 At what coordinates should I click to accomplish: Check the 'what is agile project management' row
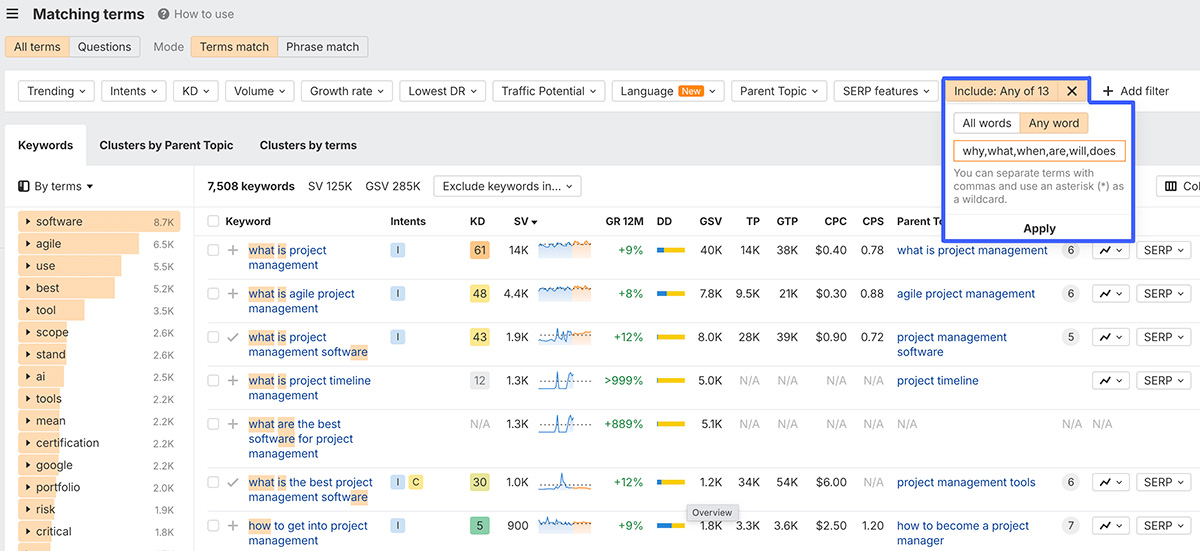pos(213,294)
